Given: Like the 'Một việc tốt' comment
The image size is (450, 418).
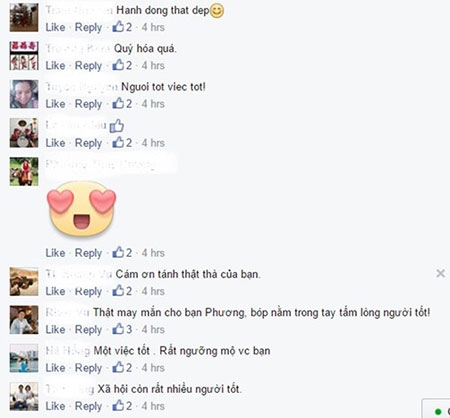Looking at the screenshot, I should [55, 368].
